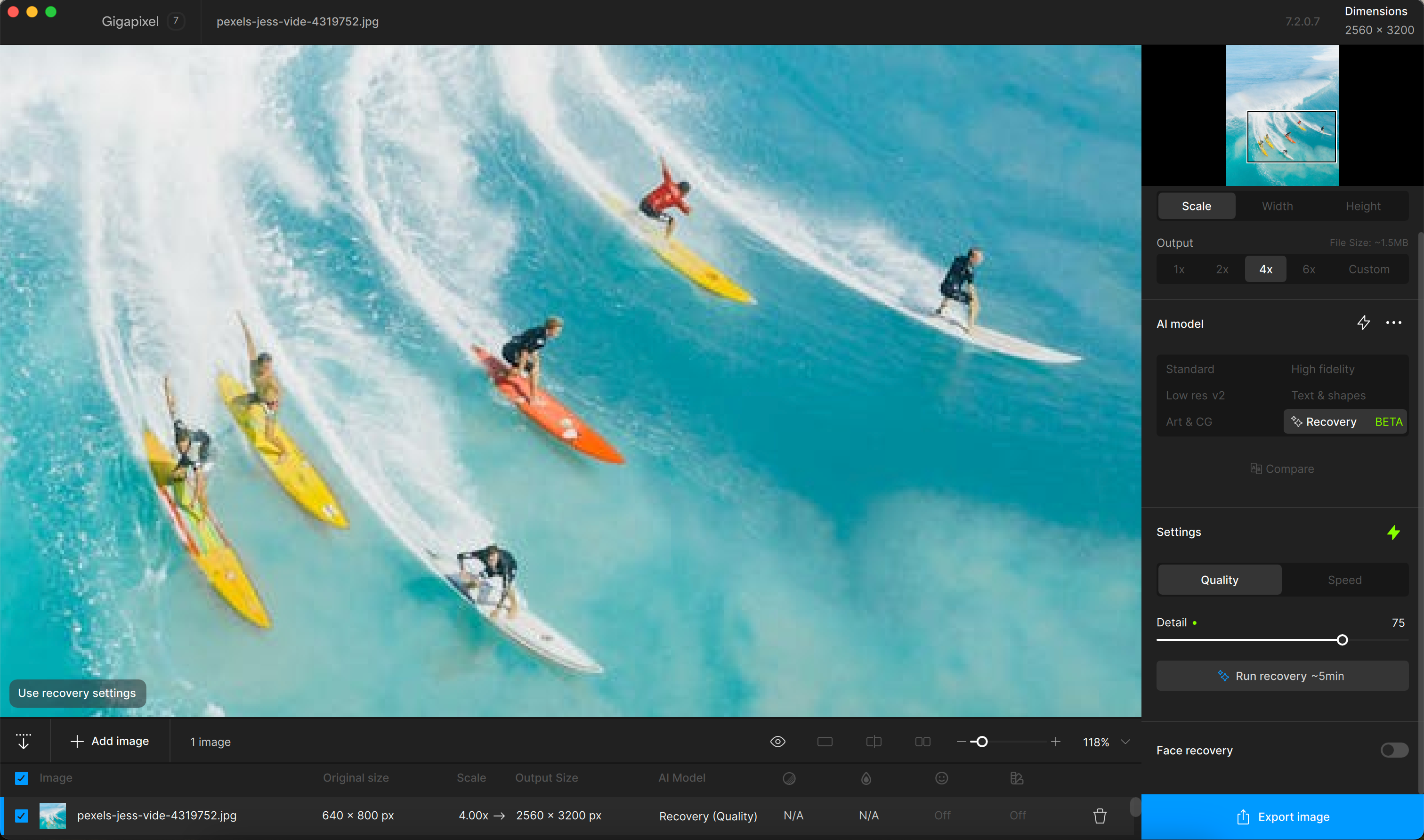Viewport: 1424px width, 840px height.
Task: Click the zoom out minus icon
Action: click(x=961, y=742)
